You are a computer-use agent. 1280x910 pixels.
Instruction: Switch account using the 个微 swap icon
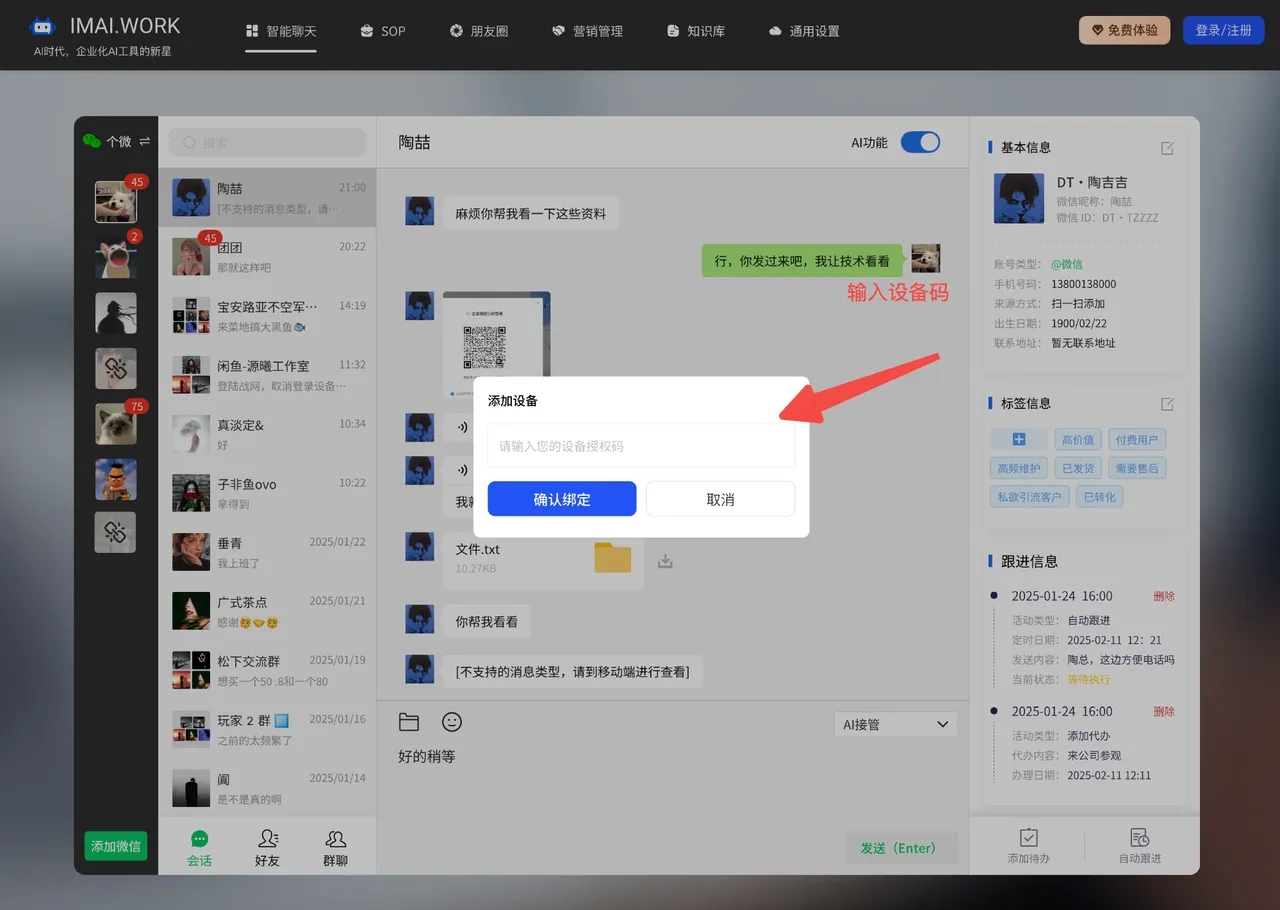click(x=145, y=142)
